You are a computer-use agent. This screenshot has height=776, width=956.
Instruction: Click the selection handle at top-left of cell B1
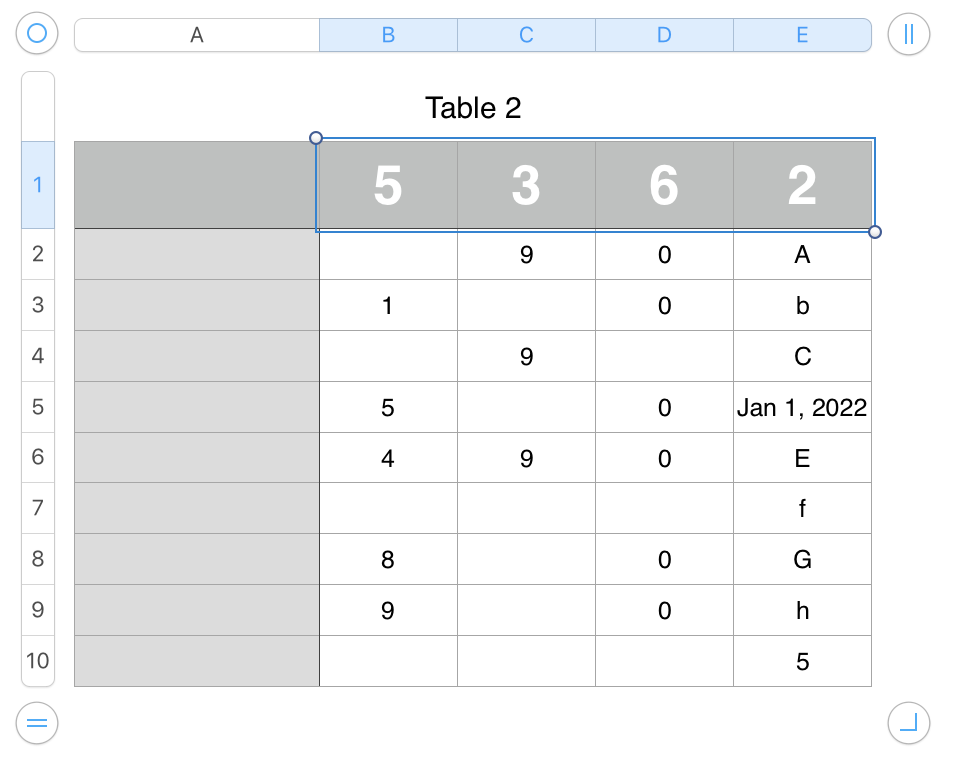[316, 138]
